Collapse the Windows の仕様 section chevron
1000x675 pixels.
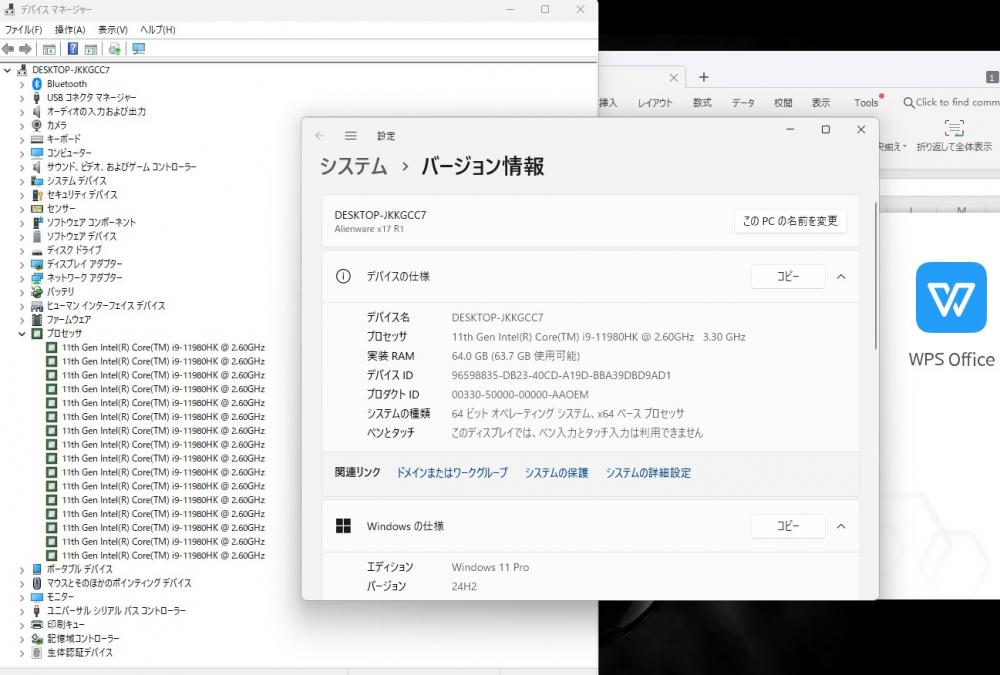point(841,526)
